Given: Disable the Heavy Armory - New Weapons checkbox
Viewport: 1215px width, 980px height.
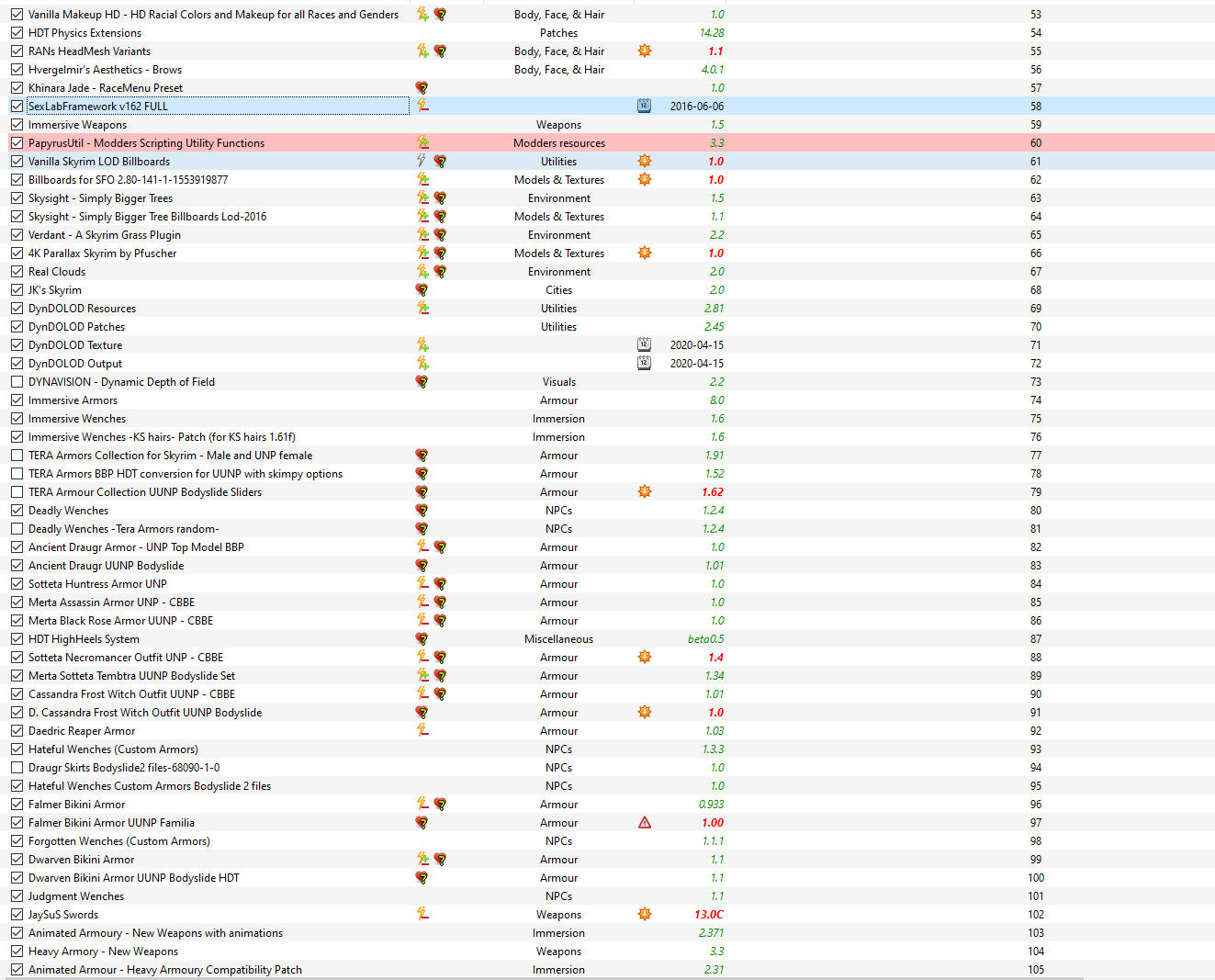Looking at the screenshot, I should (17, 951).
